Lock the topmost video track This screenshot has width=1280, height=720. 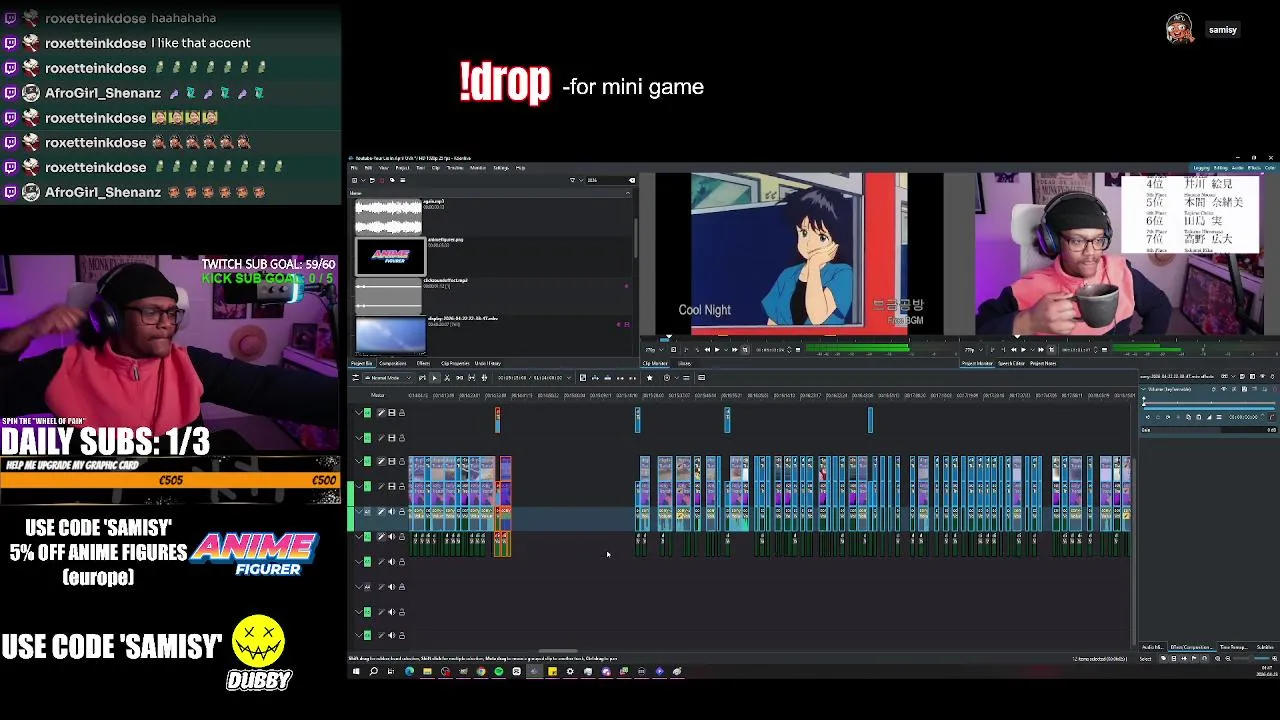(401, 412)
